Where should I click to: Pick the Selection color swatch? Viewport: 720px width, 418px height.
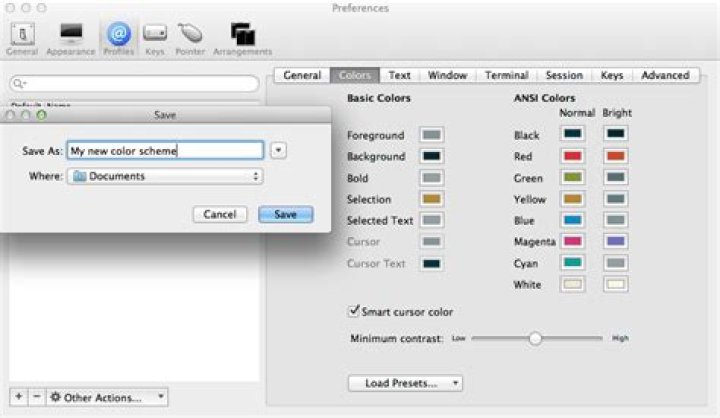click(x=431, y=199)
